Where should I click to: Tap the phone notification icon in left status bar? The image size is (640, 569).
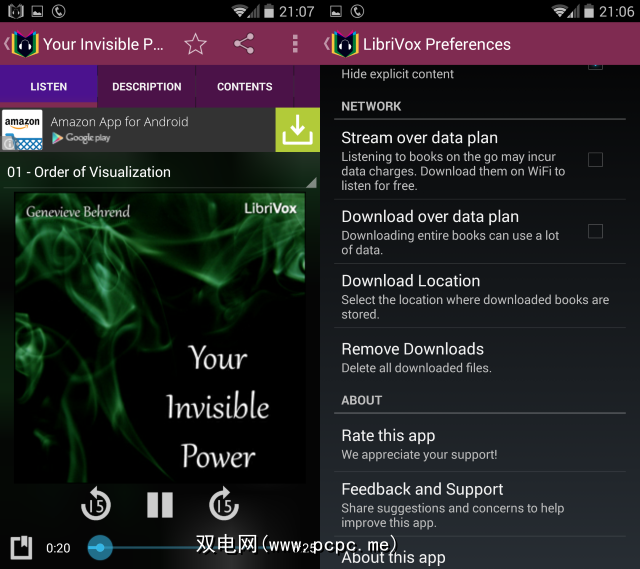(58, 11)
